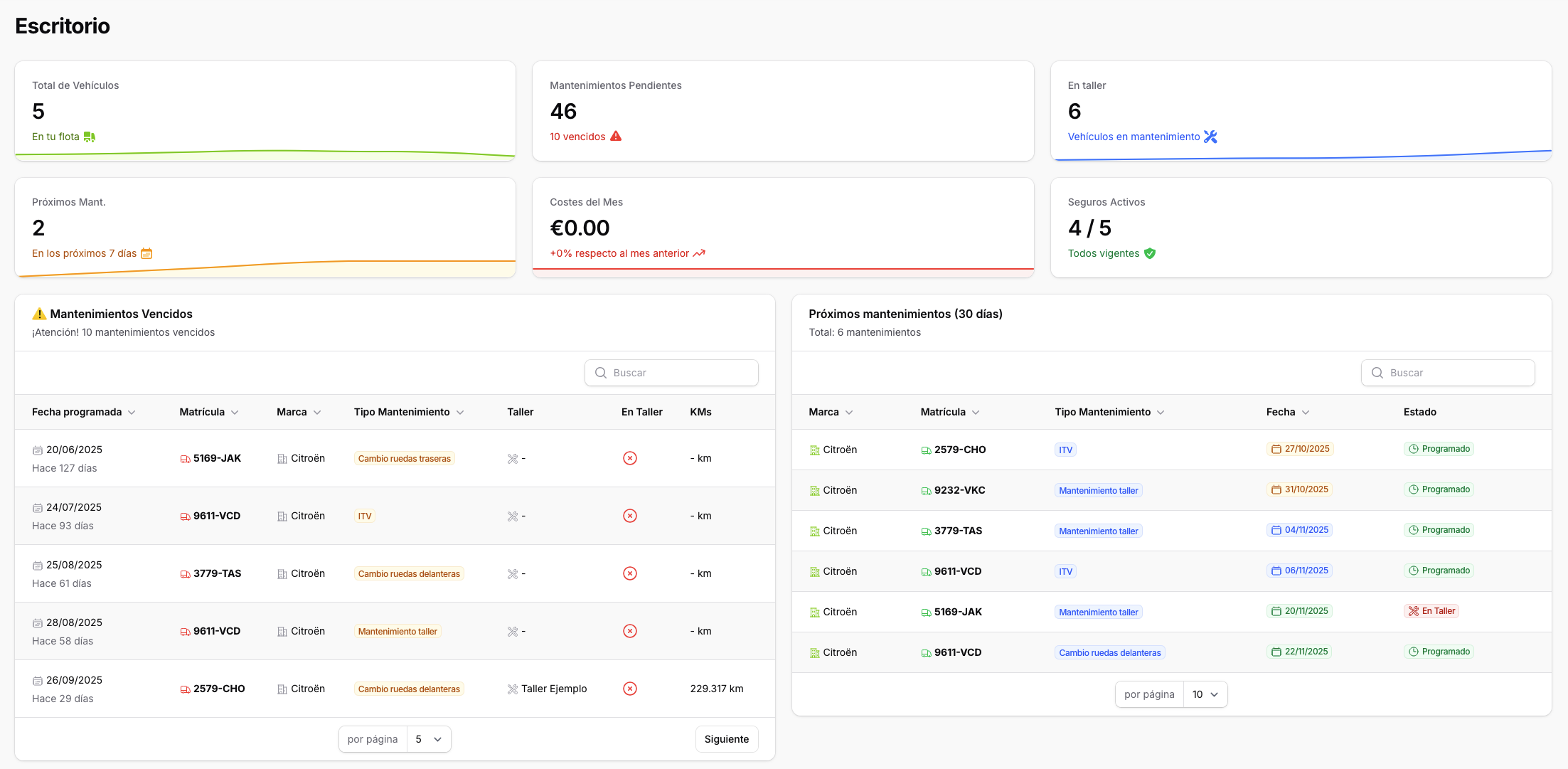The height and width of the screenshot is (769, 1568).
Task: Click the Siguiente pagination button
Action: (726, 739)
